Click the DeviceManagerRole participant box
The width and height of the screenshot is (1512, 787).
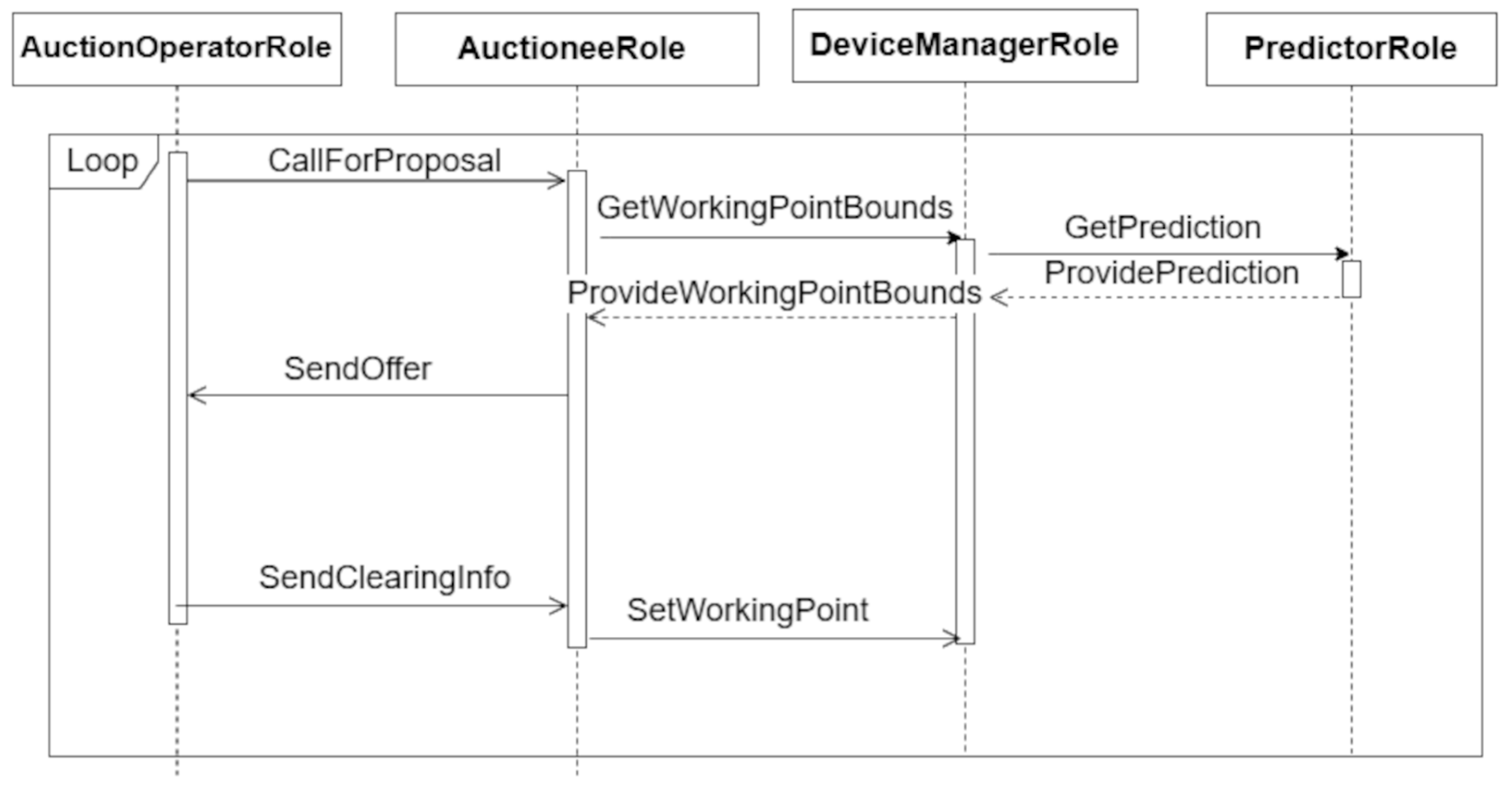(x=965, y=46)
